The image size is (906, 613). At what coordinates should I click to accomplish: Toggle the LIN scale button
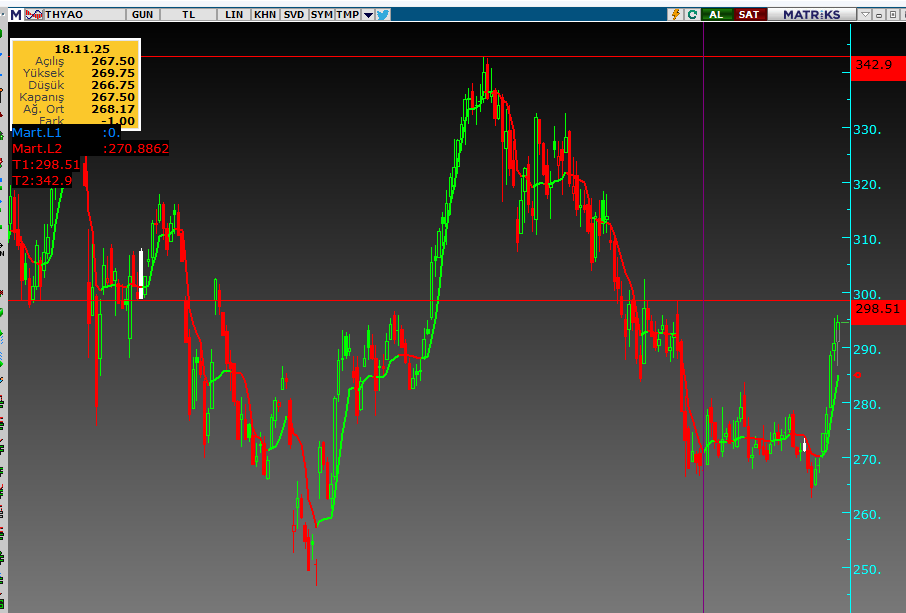coord(234,14)
